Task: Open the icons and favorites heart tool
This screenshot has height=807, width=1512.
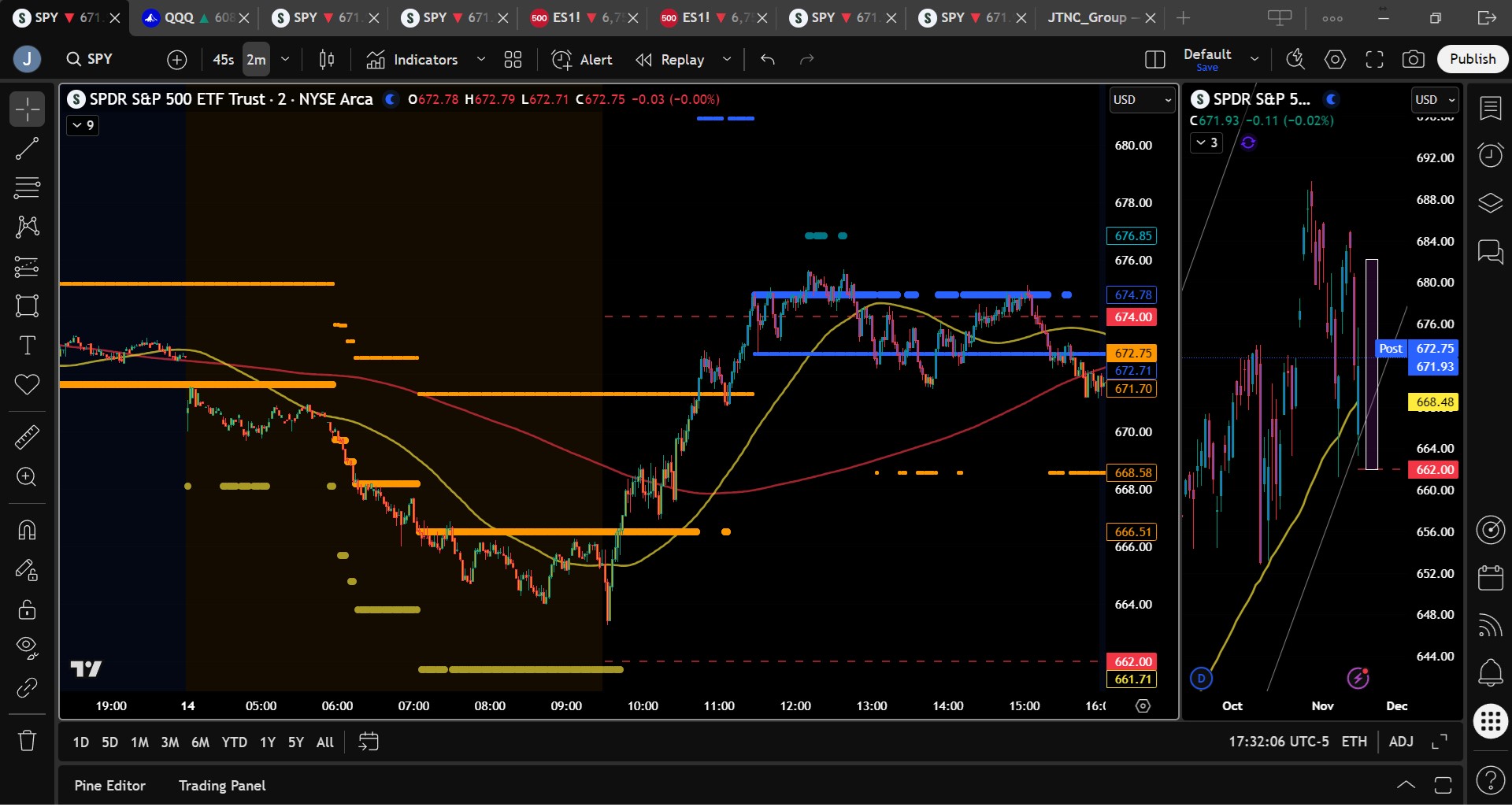Action: [27, 385]
